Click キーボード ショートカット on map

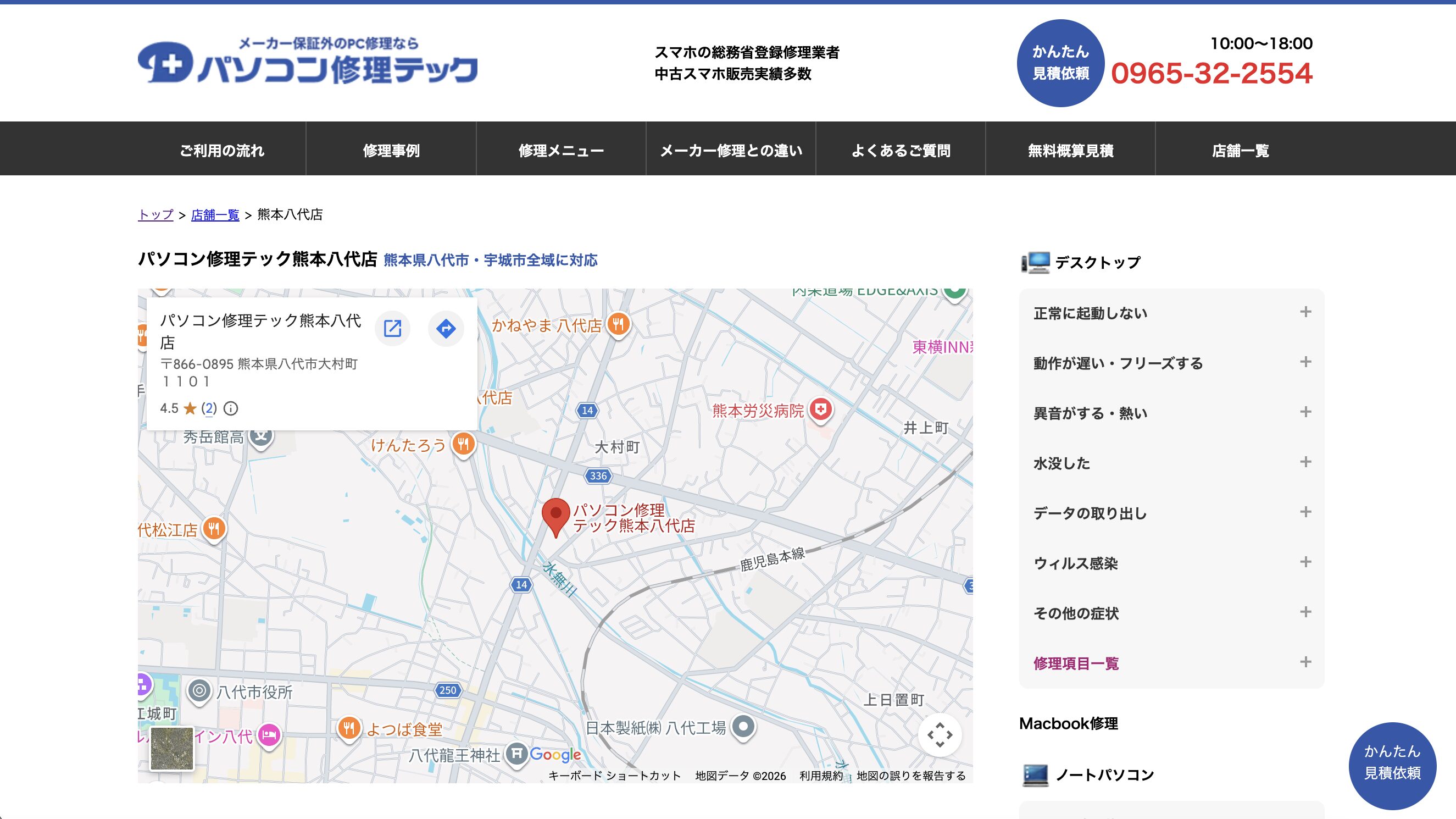coord(614,776)
